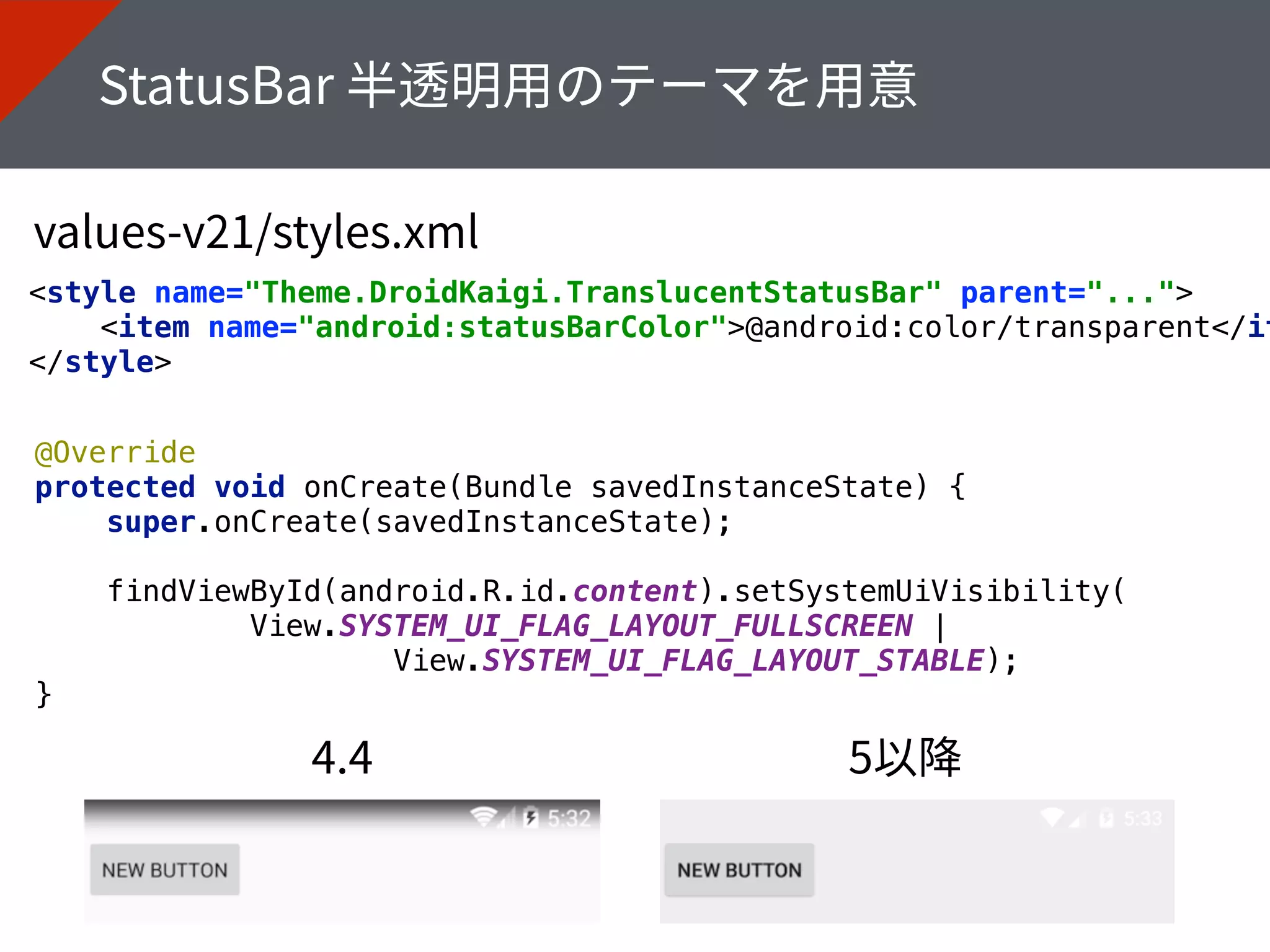
Task: Click the @Override annotation
Action: pos(115,452)
